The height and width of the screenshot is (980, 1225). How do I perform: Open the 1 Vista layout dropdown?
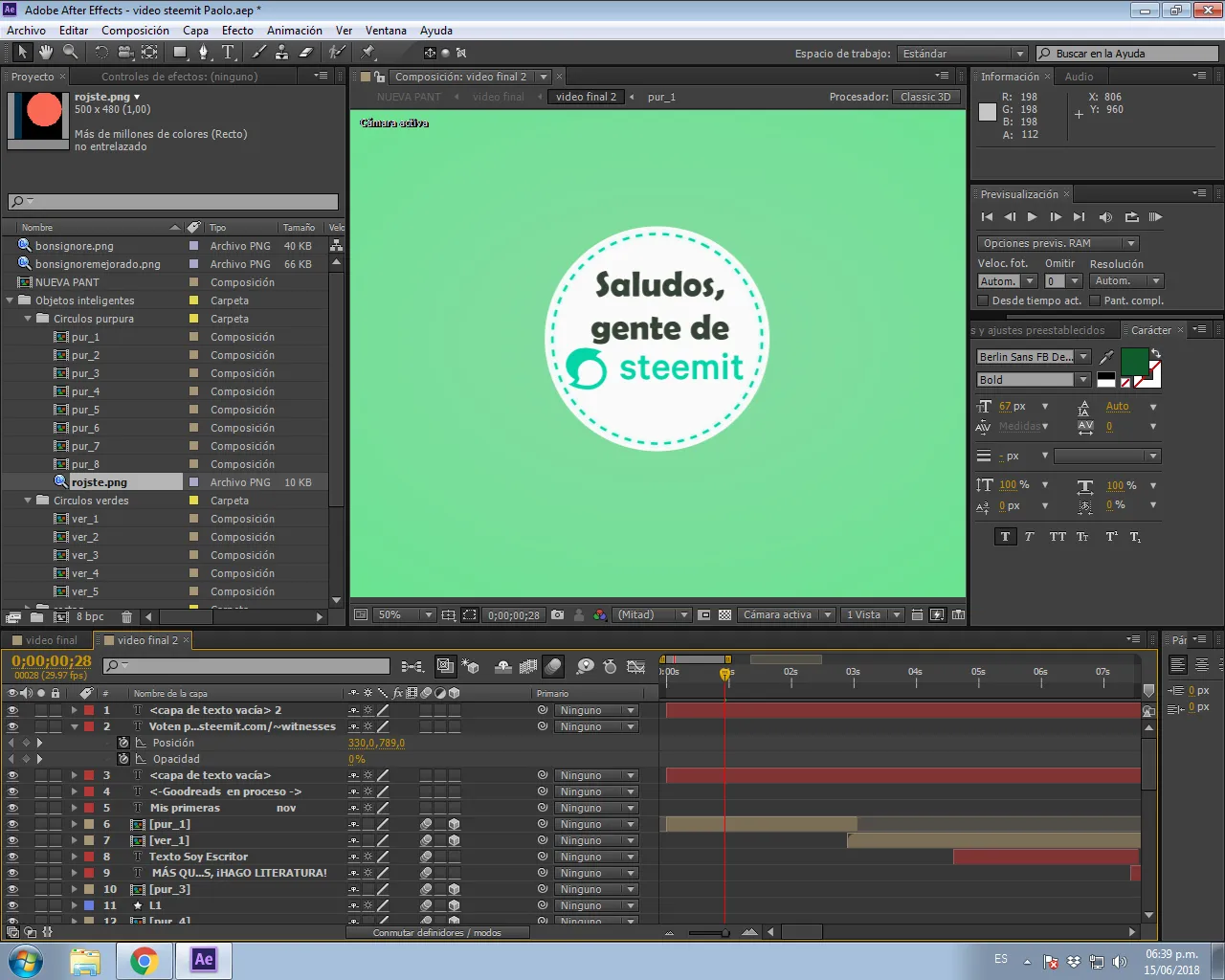(x=872, y=614)
